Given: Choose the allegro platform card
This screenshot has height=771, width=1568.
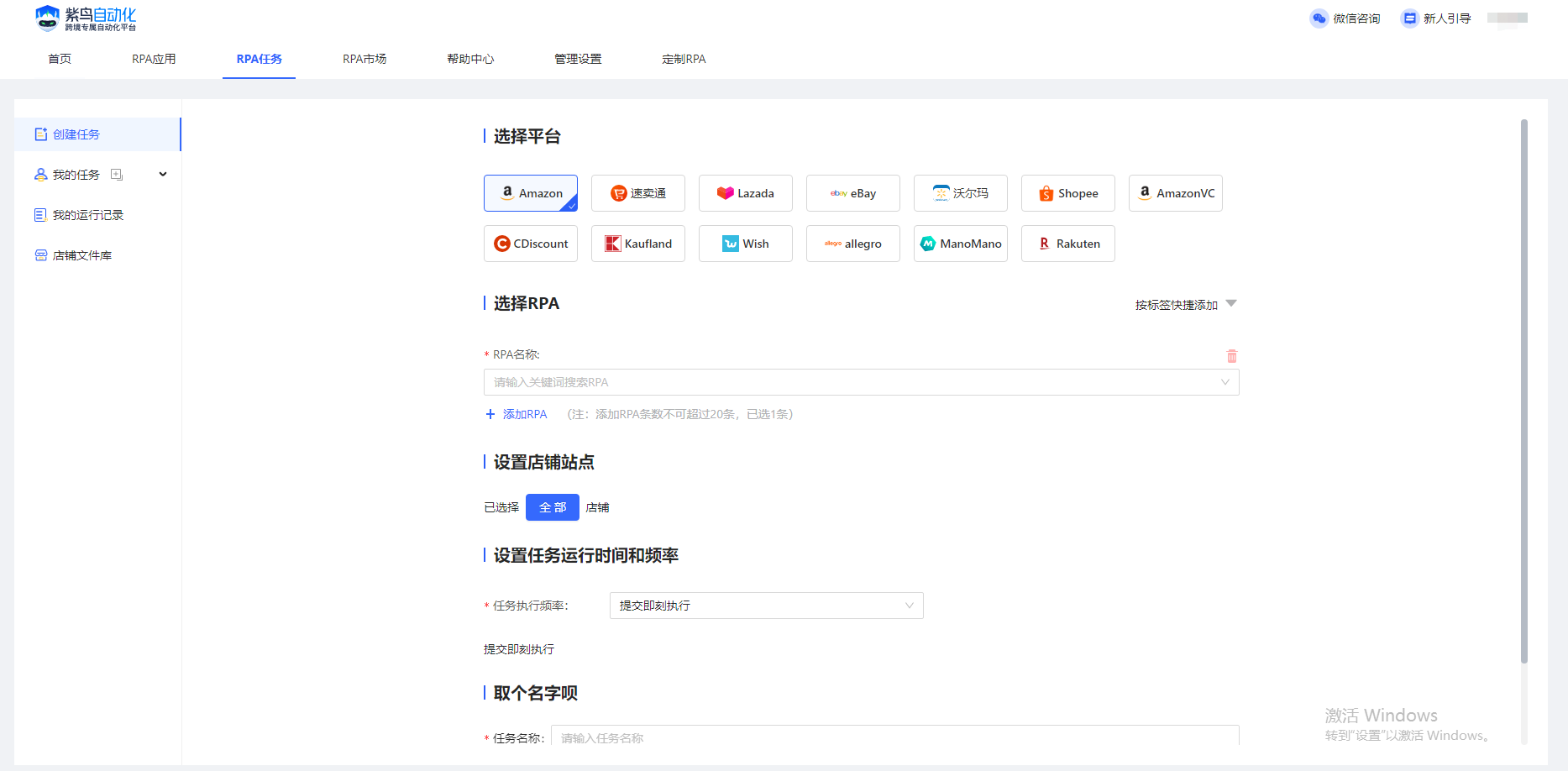Looking at the screenshot, I should click(x=853, y=244).
